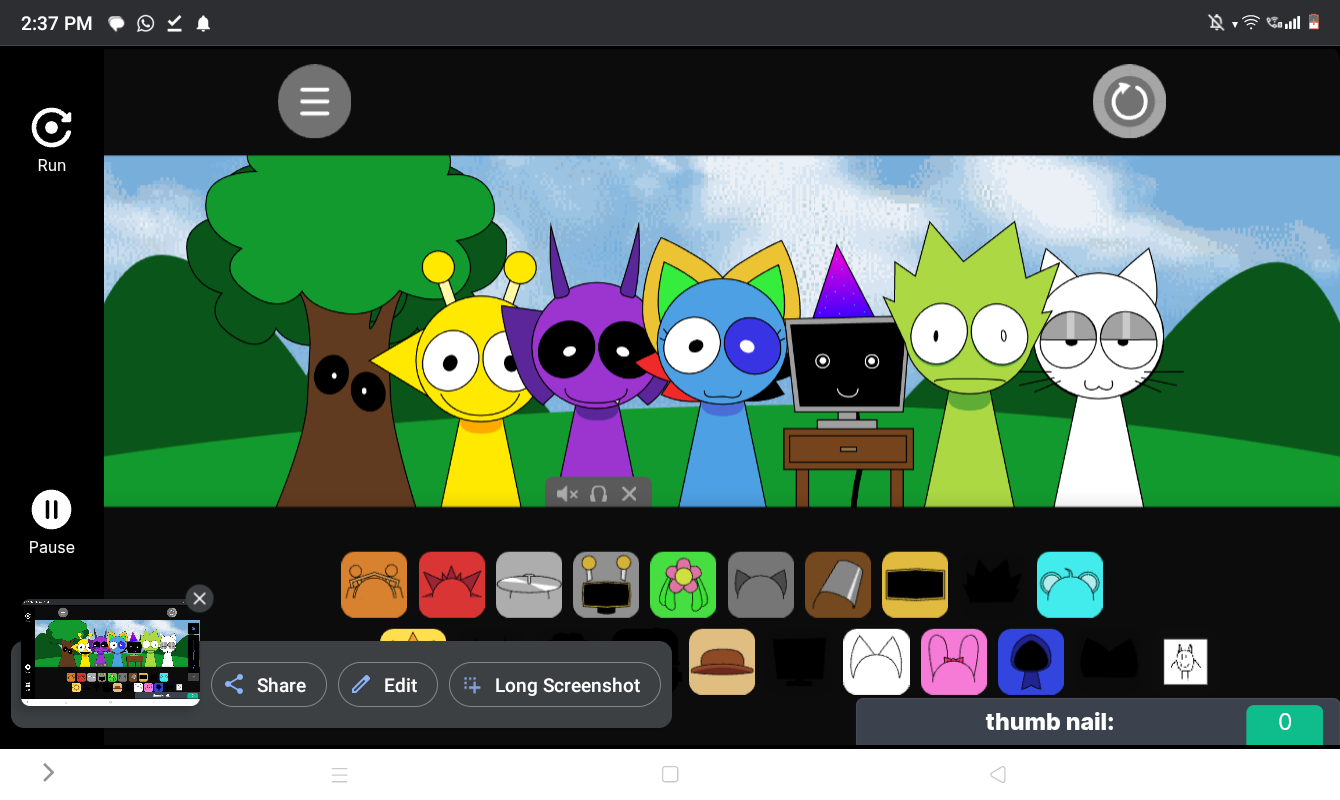Pause the game with the Pause button

(51, 509)
